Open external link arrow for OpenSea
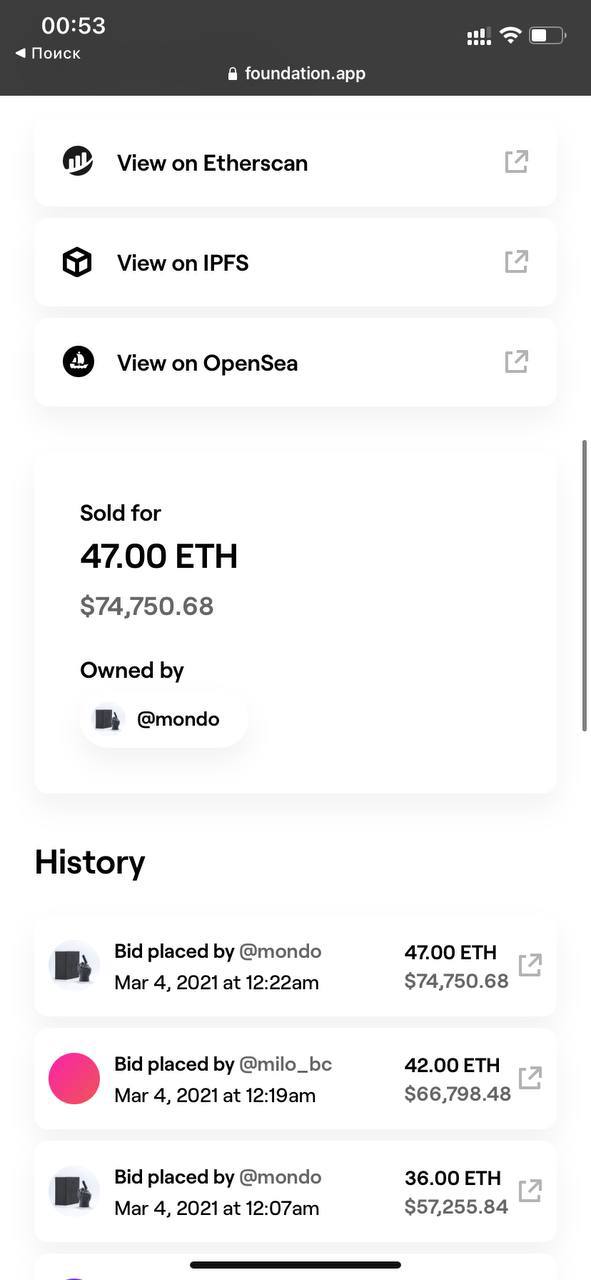This screenshot has height=1280, width=591. click(x=516, y=361)
